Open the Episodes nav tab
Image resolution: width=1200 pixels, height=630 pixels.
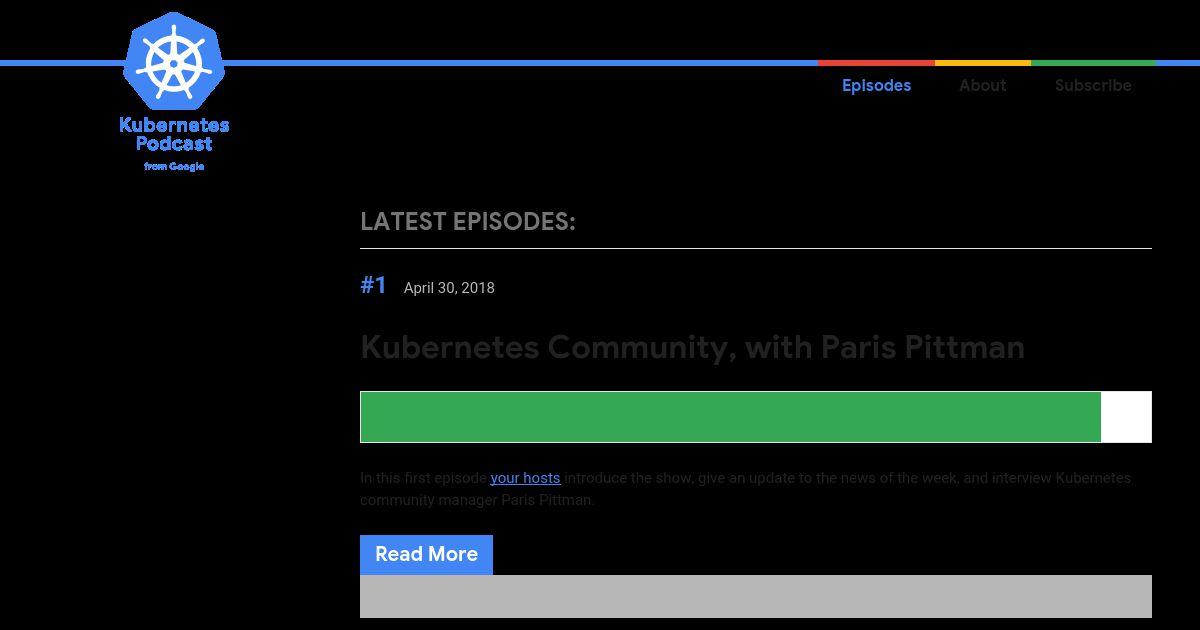876,85
